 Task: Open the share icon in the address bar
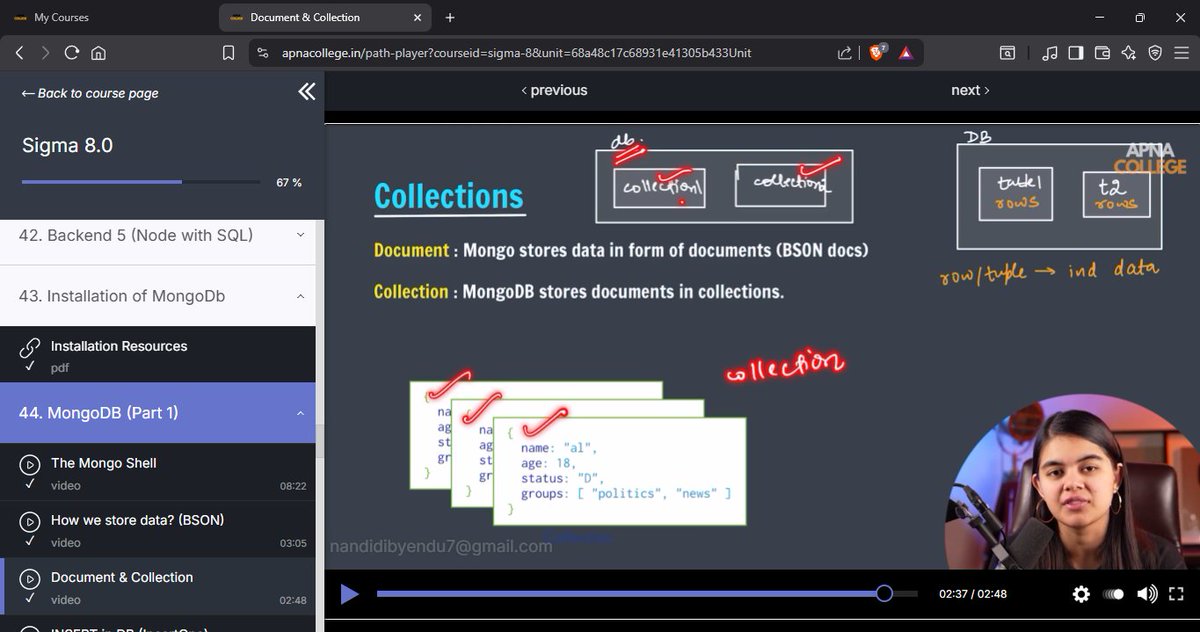click(x=845, y=52)
